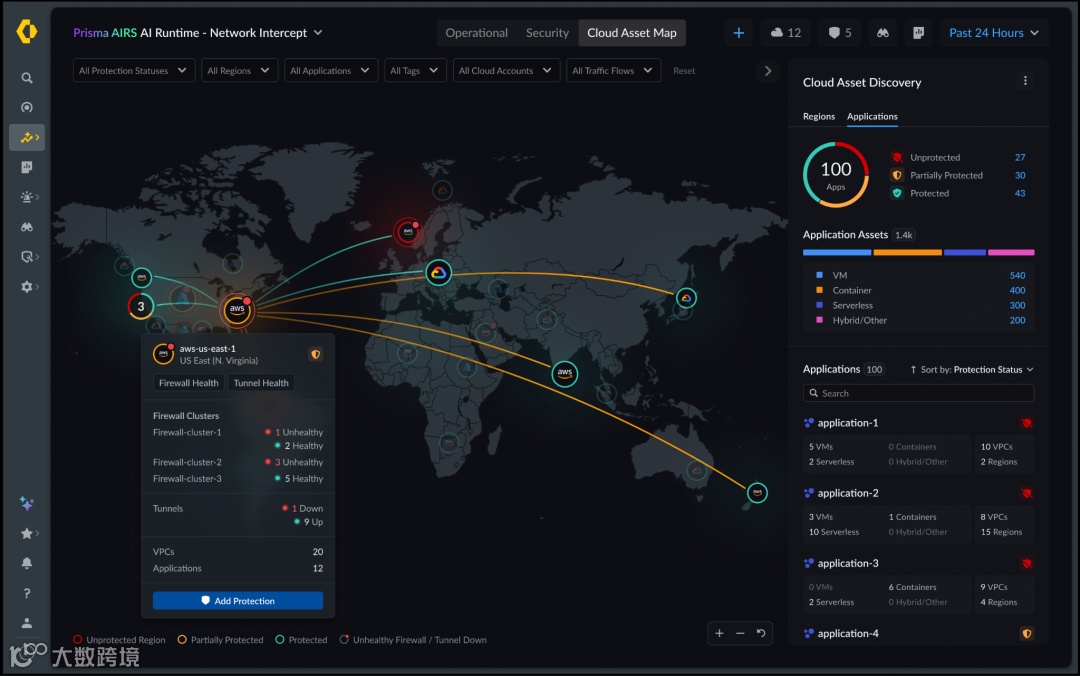The image size is (1080, 676).
Task: Click the partially protected shield on application-4
Action: click(1026, 633)
